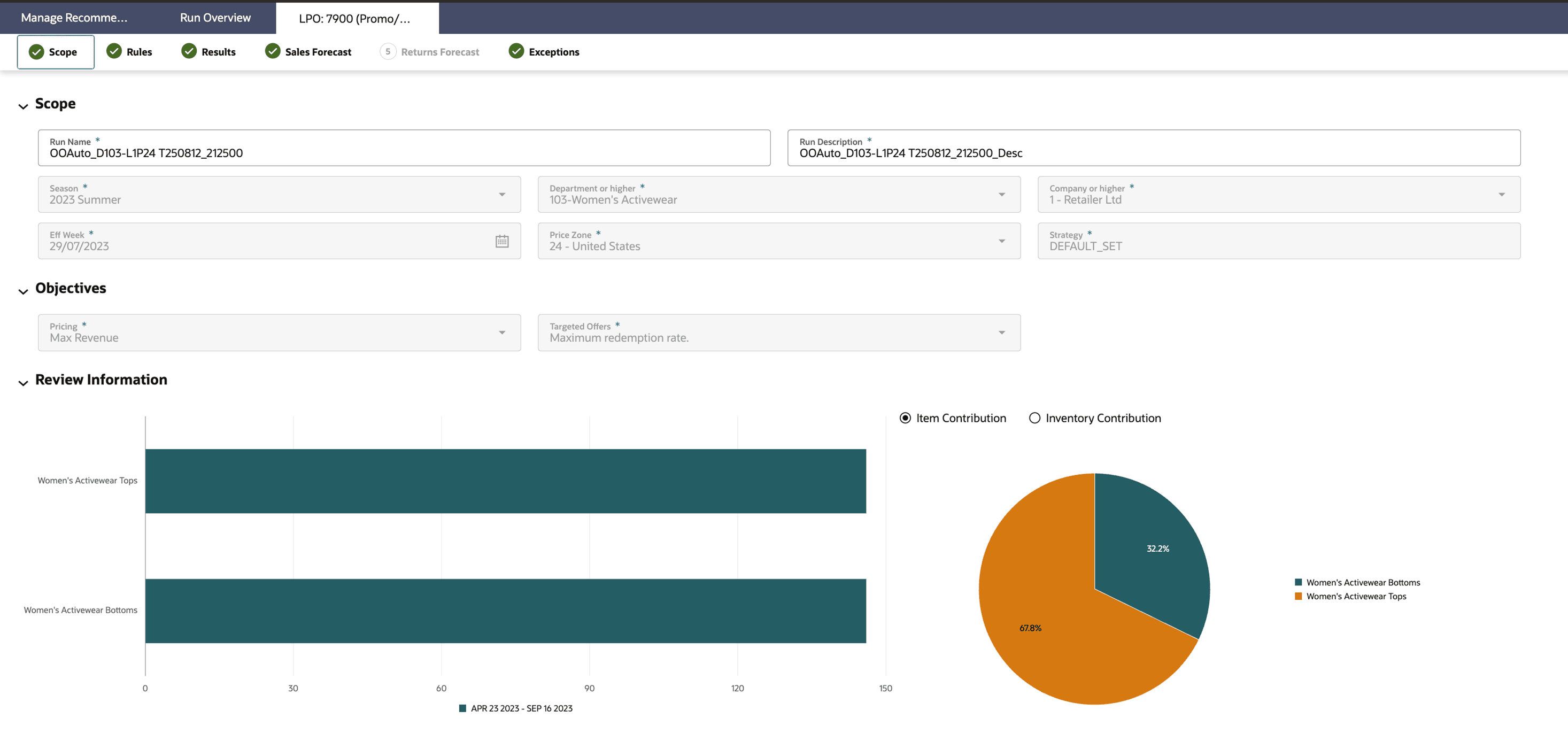Click the Returns Forecast step 5 circle

coord(388,51)
